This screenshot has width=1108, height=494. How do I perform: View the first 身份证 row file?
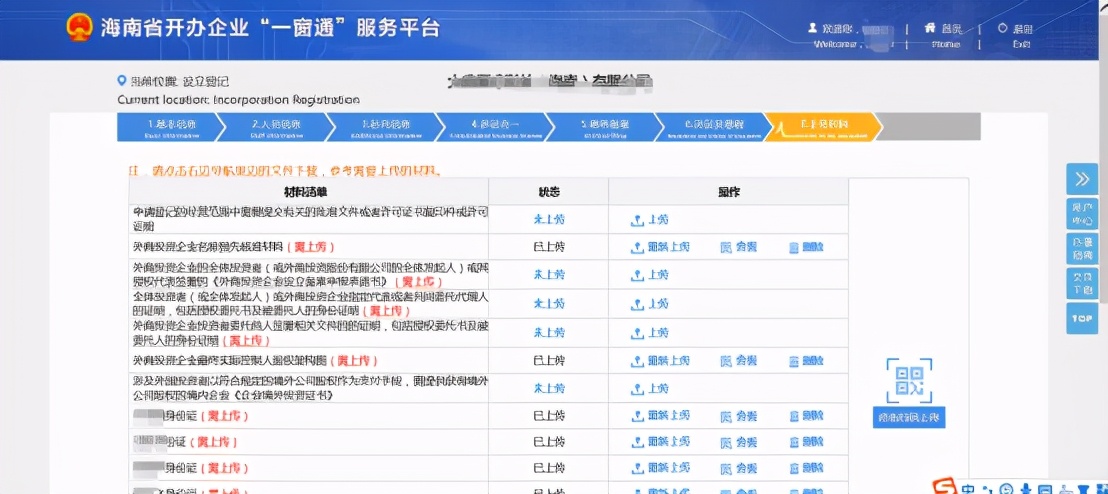tap(738, 416)
